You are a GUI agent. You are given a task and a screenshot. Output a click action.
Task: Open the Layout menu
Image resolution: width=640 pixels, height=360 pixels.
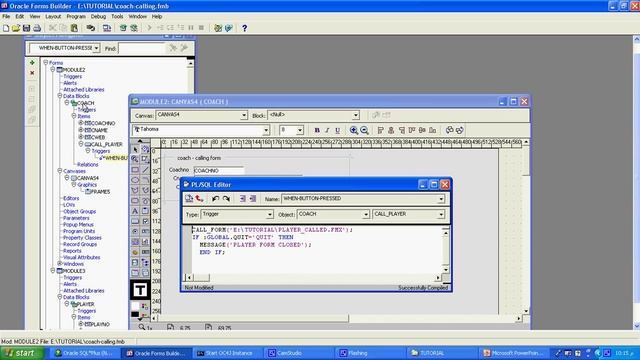click(53, 16)
